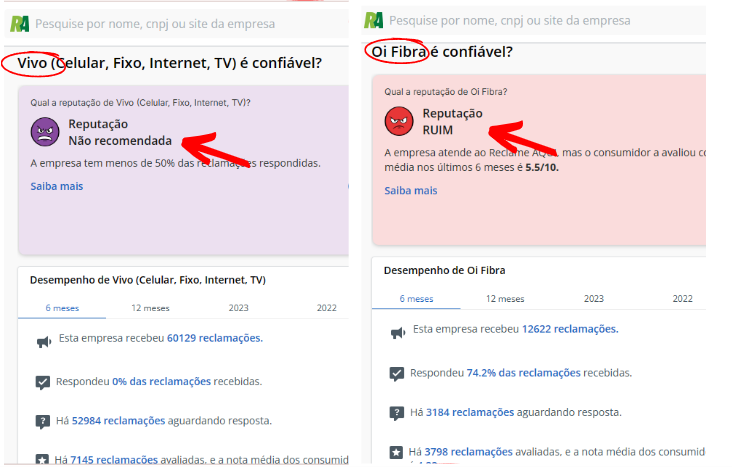Image resolution: width=732 pixels, height=467 pixels.
Task: Click the Reclame Aqui logo in Vivo panel
Action: 20,24
